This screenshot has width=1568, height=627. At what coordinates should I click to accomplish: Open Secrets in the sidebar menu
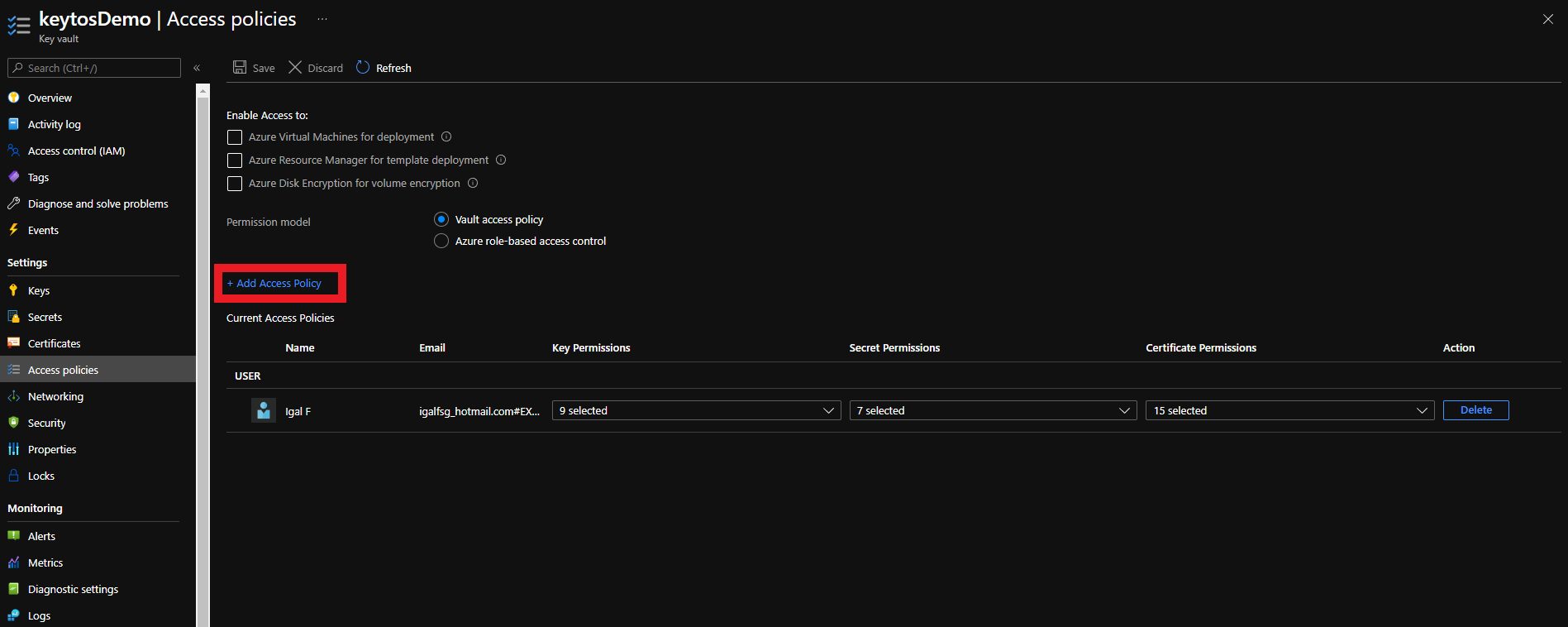pyautogui.click(x=45, y=317)
